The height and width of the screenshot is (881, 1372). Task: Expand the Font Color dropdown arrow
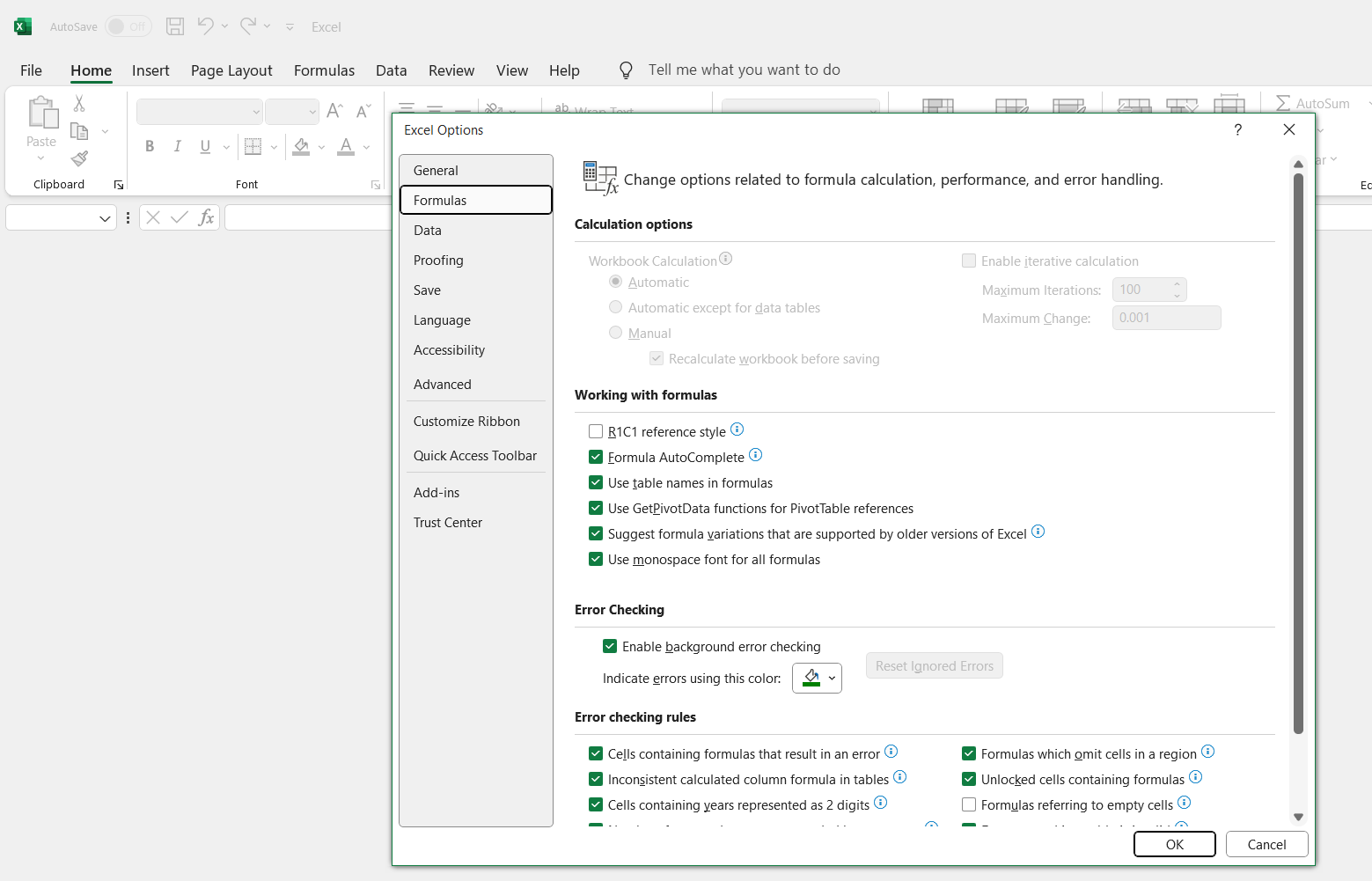pos(366,147)
